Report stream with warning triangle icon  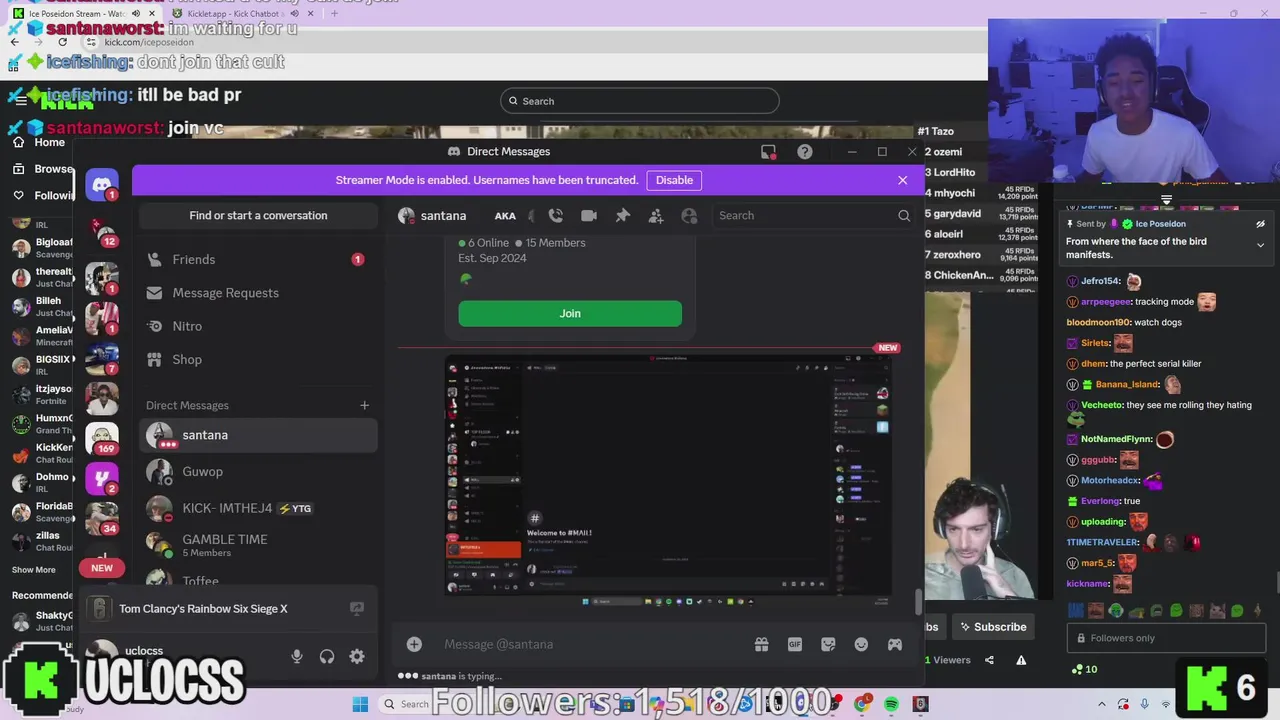pyautogui.click(x=1021, y=660)
